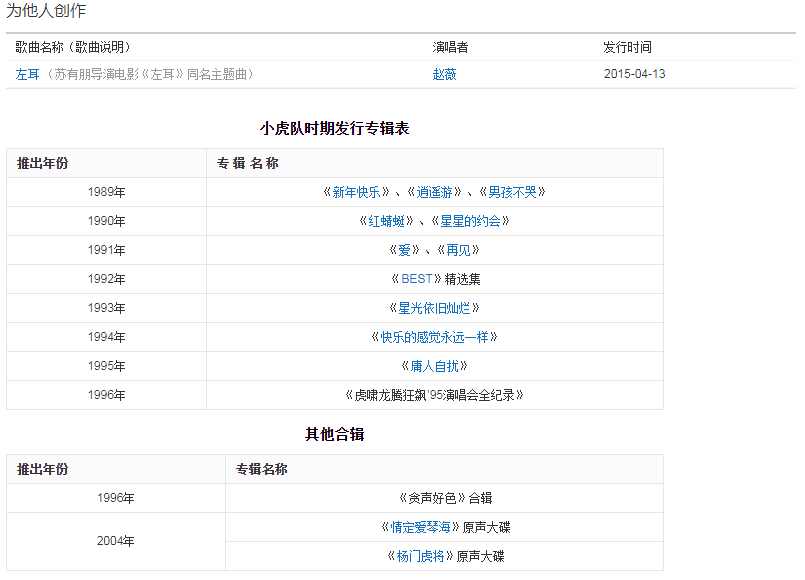The width and height of the screenshot is (805, 580).
Task: Open the 庸人自扰 album link
Action: tap(434, 366)
